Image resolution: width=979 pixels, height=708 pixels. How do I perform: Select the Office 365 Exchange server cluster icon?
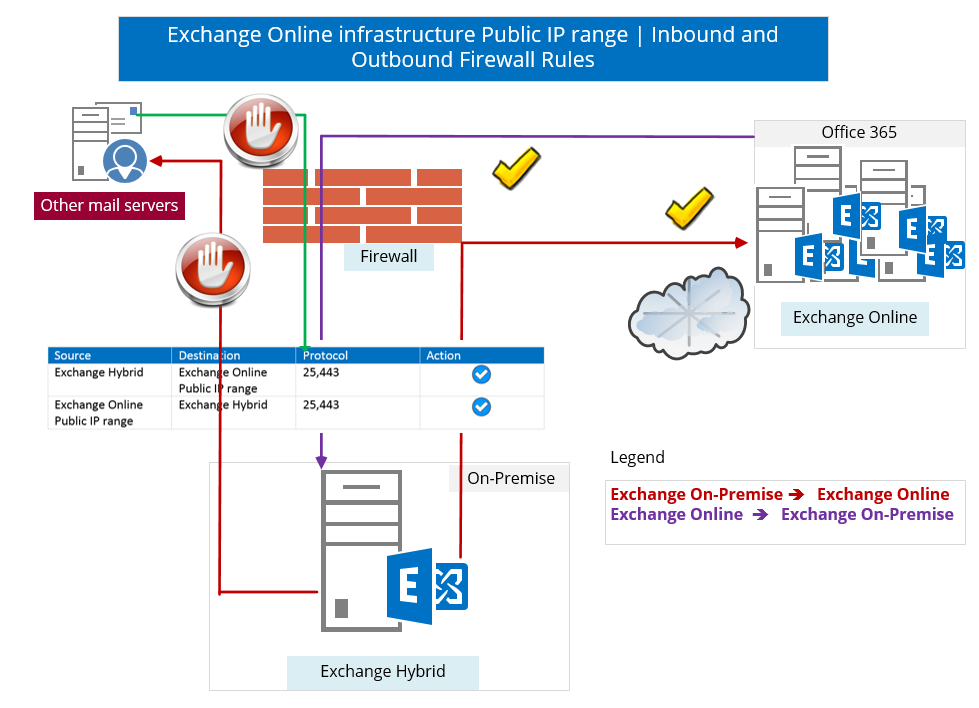point(860,214)
